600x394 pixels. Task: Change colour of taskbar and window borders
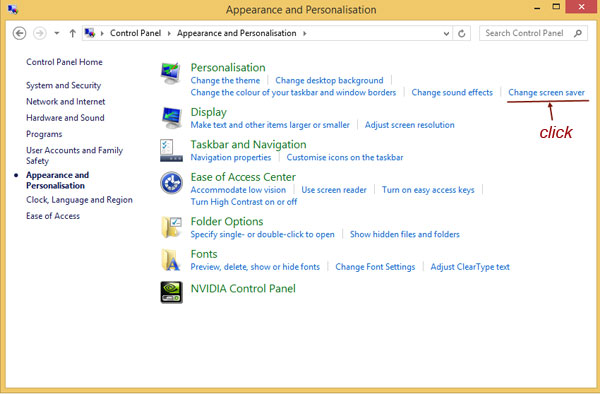293,93
